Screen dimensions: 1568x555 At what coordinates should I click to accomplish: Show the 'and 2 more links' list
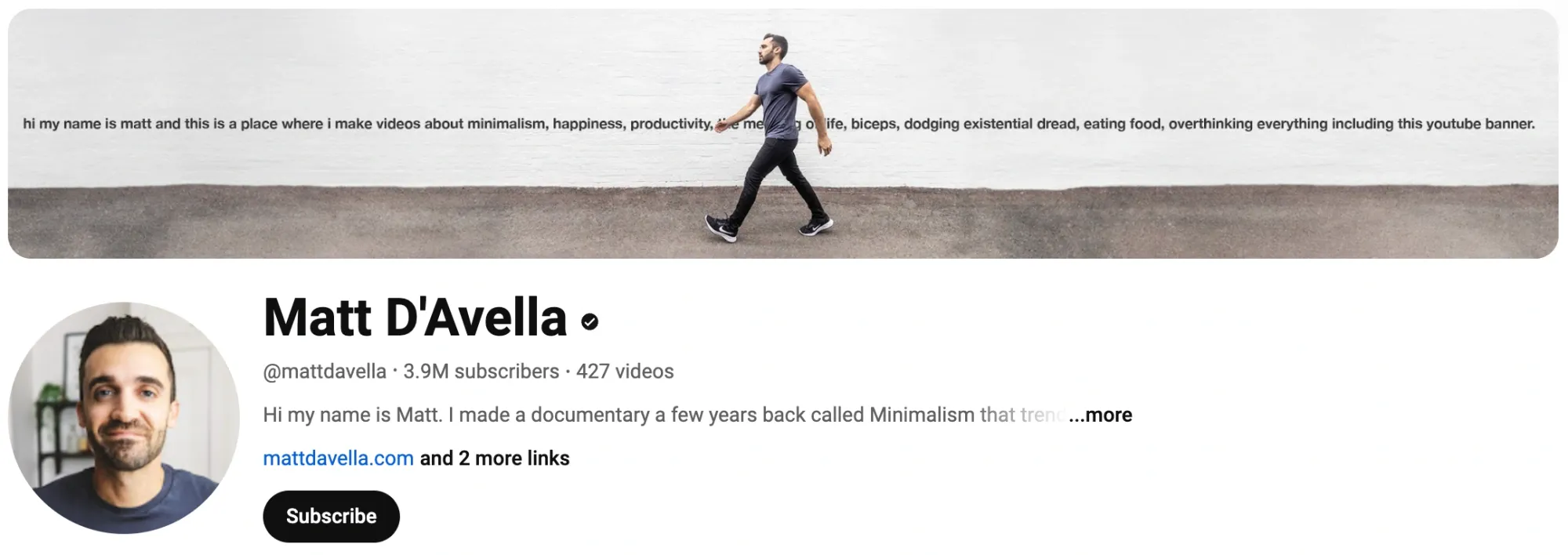pos(495,458)
